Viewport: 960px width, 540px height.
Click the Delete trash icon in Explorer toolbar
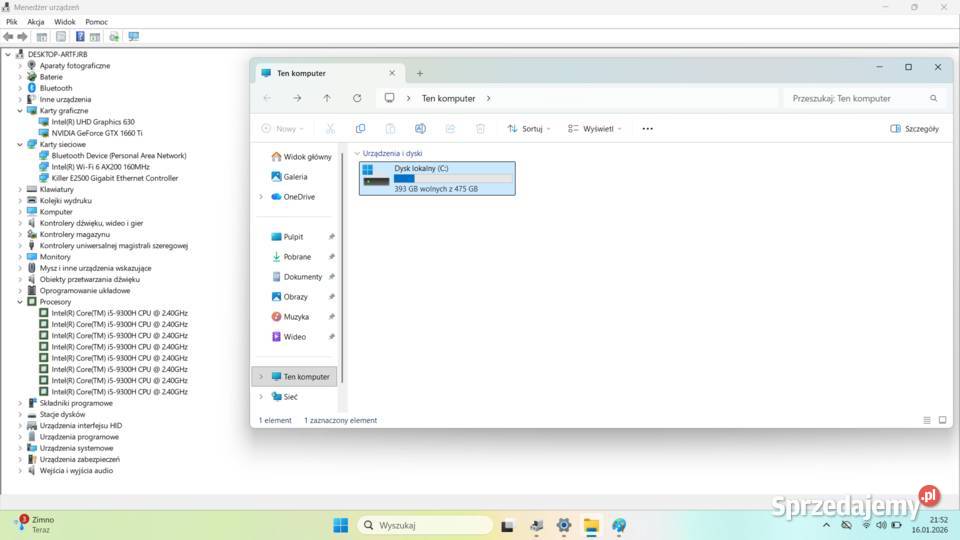[x=480, y=129]
